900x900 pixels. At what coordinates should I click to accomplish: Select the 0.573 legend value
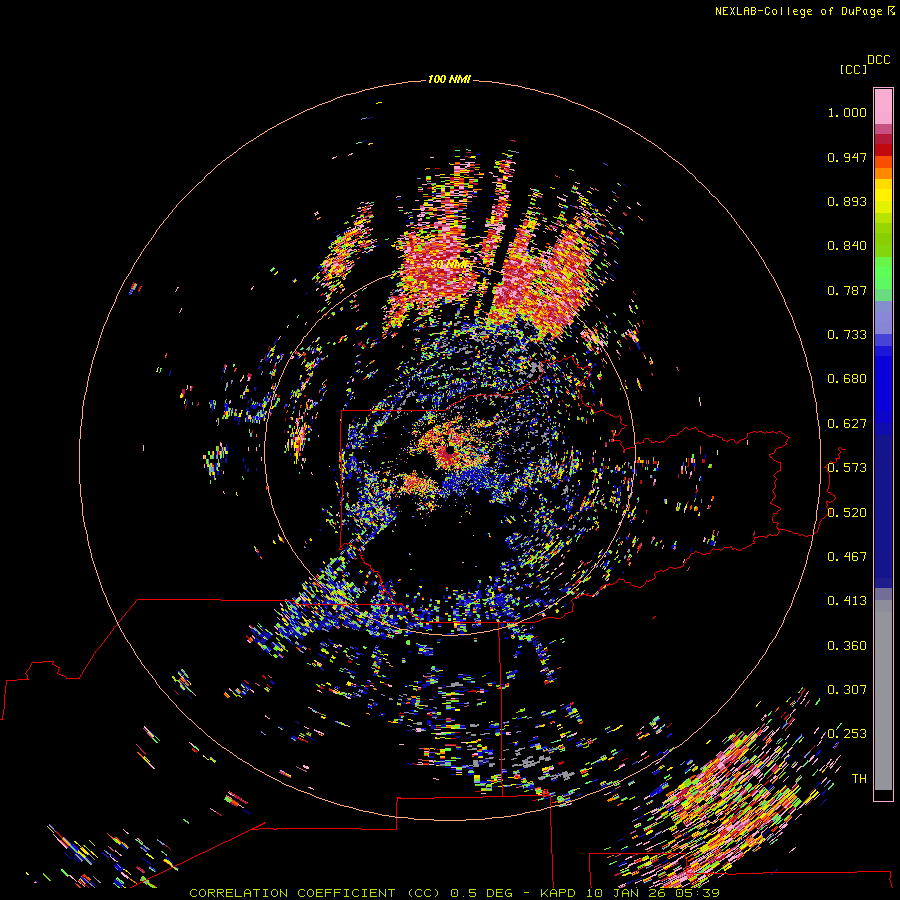(x=847, y=468)
